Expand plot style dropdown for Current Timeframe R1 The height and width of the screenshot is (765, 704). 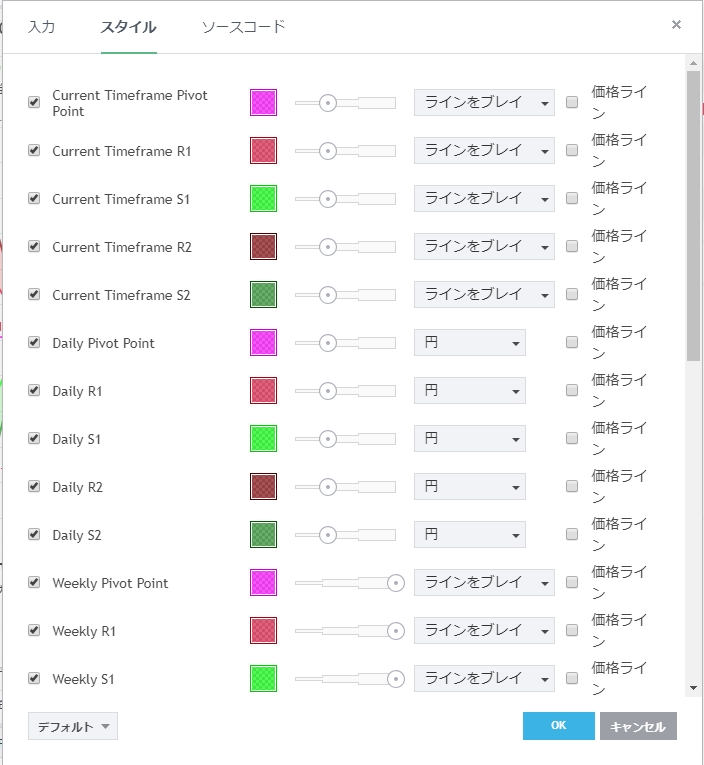pyautogui.click(x=484, y=151)
